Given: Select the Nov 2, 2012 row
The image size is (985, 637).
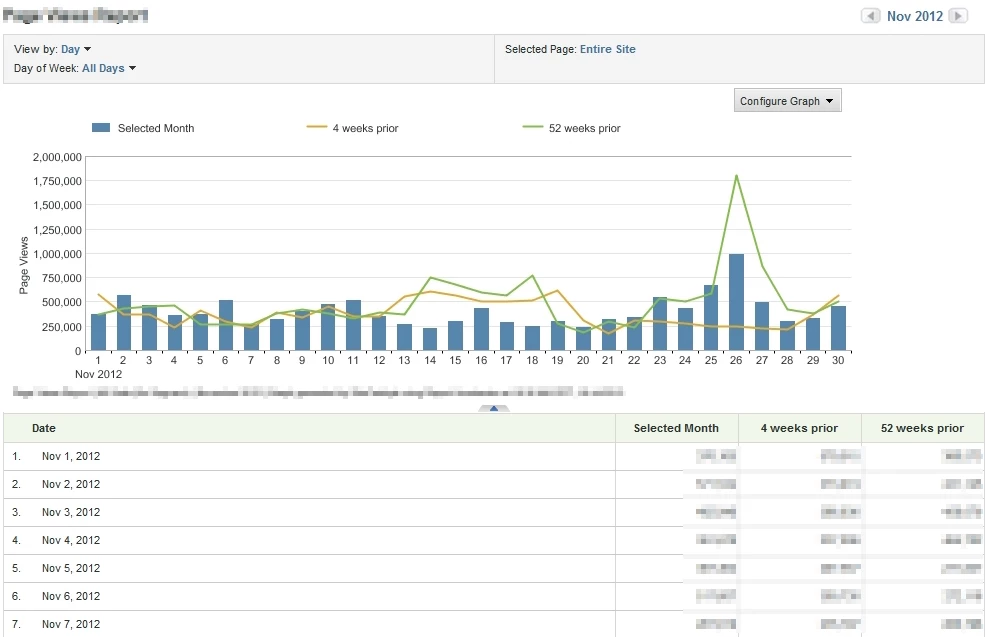Looking at the screenshot, I should 494,484.
